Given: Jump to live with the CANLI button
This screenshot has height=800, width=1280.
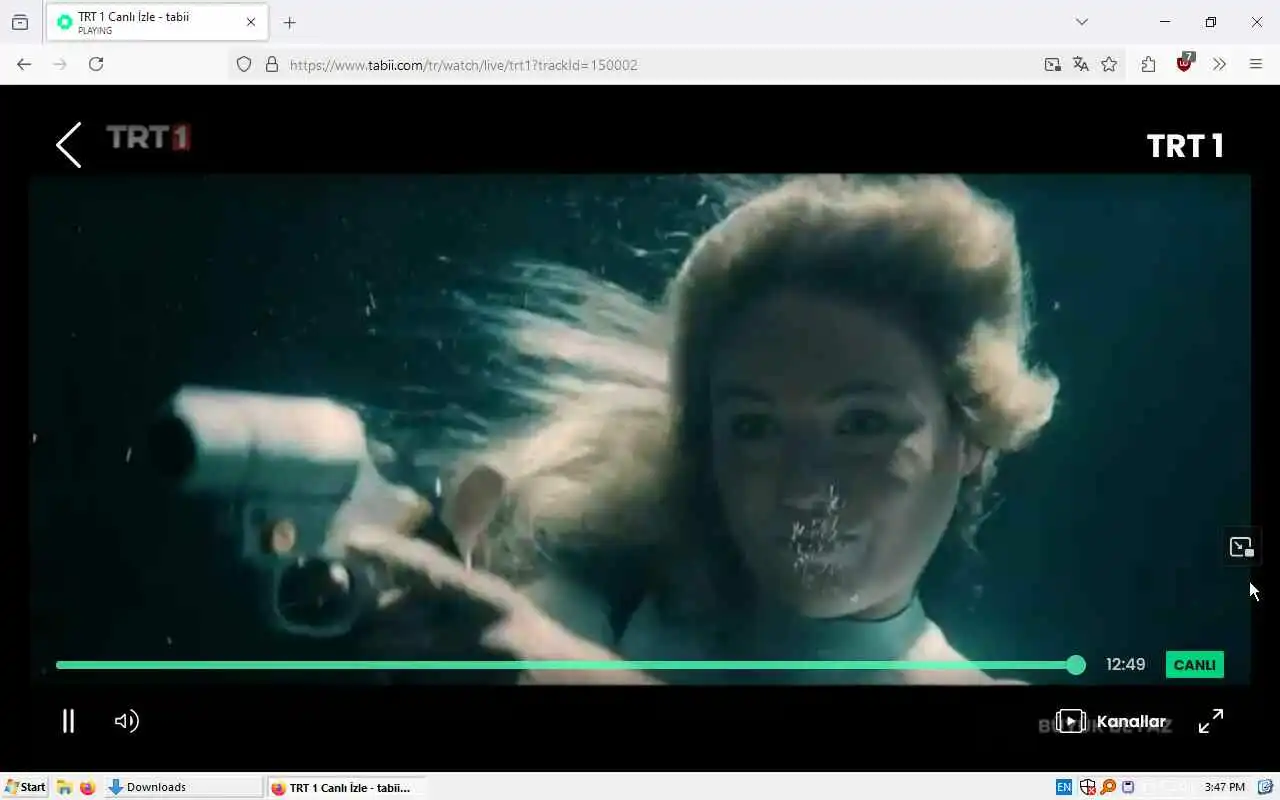Looking at the screenshot, I should [1195, 665].
